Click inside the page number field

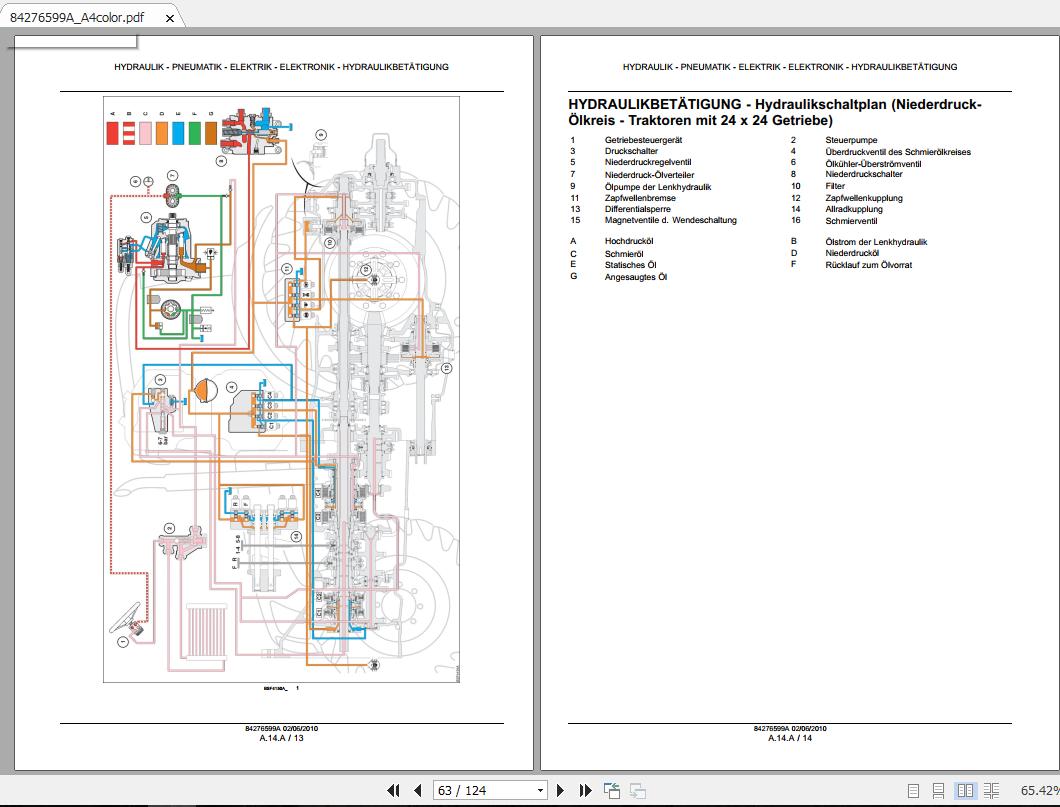(x=470, y=790)
